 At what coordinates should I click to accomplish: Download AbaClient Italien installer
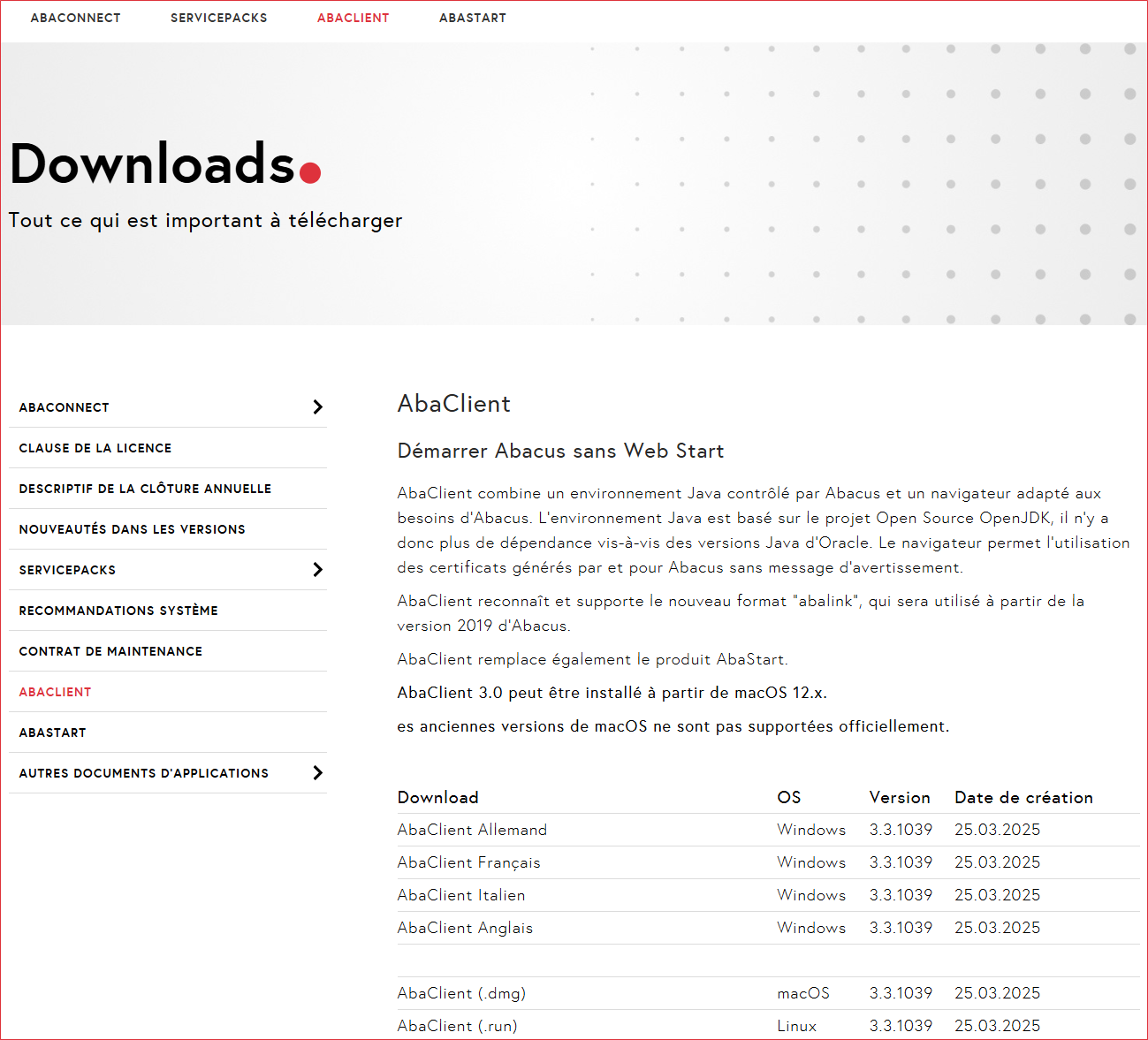point(460,895)
